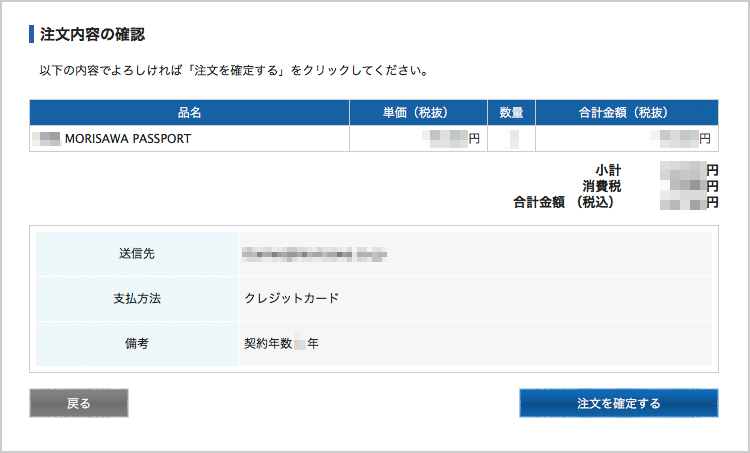Click the quantity cell in the product row
Screen dimensions: 750x453
512,139
